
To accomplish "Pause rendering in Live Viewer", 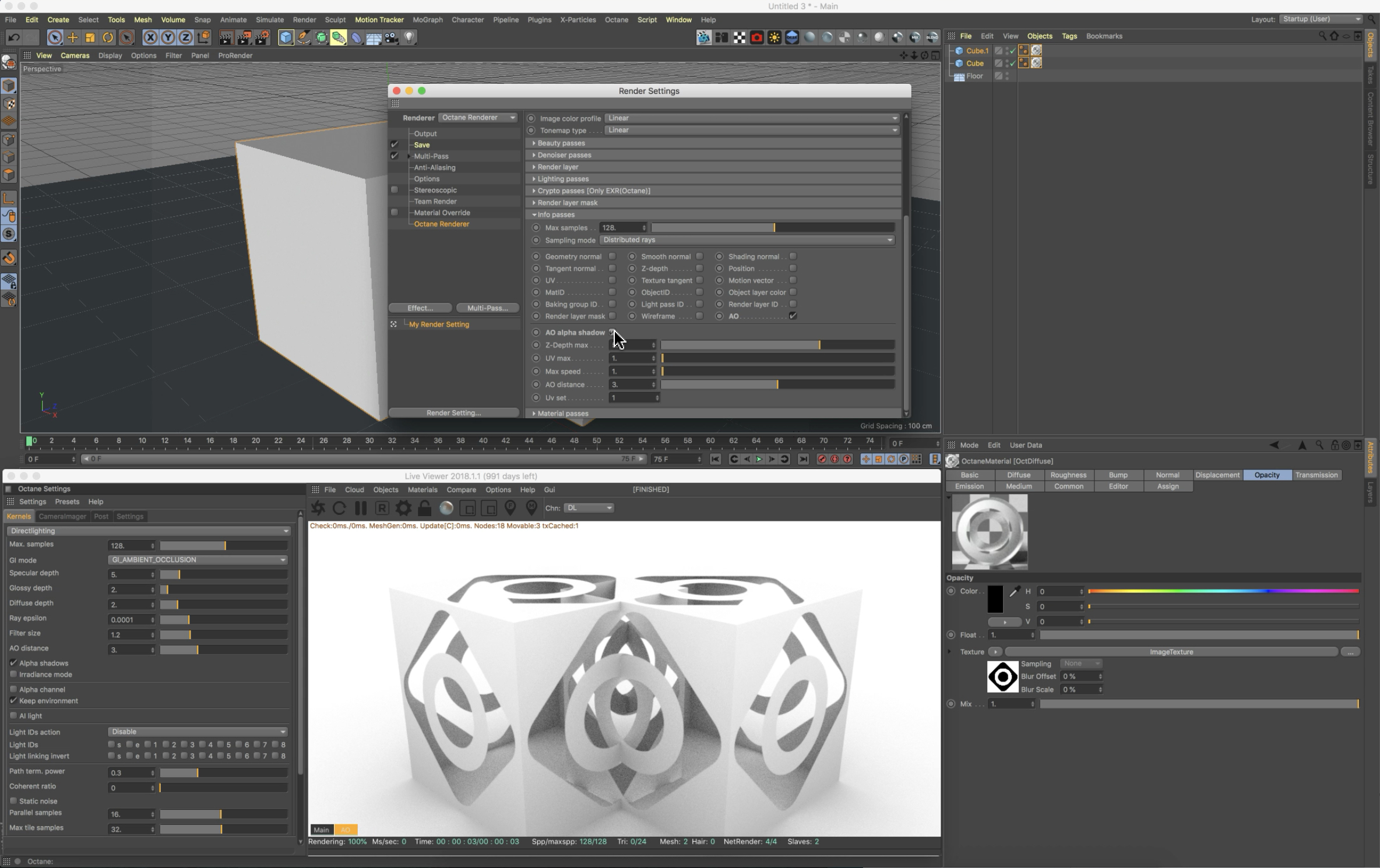I will tap(361, 508).
